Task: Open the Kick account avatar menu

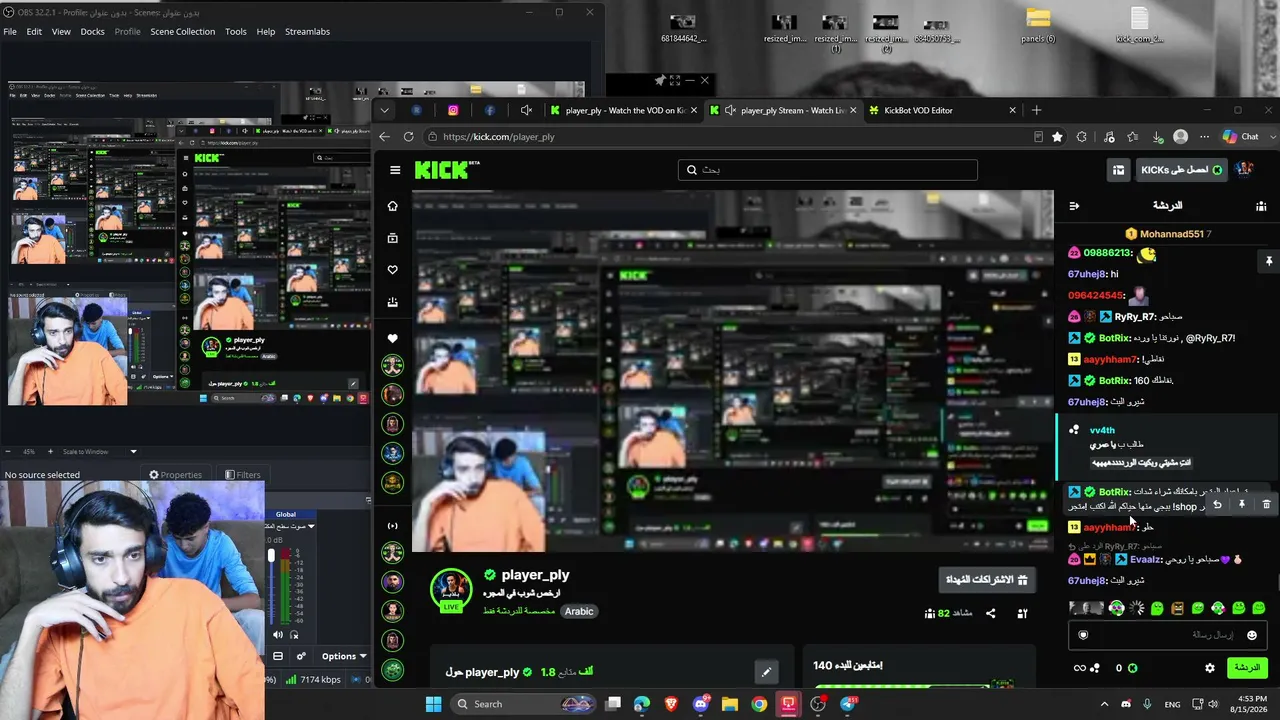Action: 1245,170
